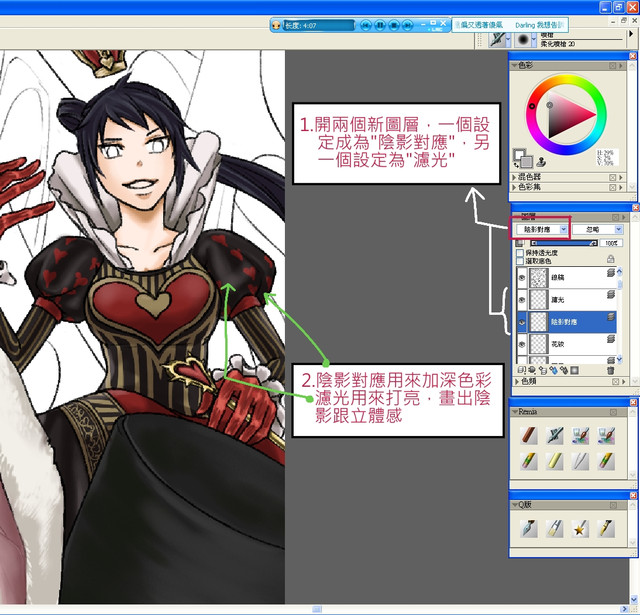Click the new watercolor layer icon in the layers footer

553,371
